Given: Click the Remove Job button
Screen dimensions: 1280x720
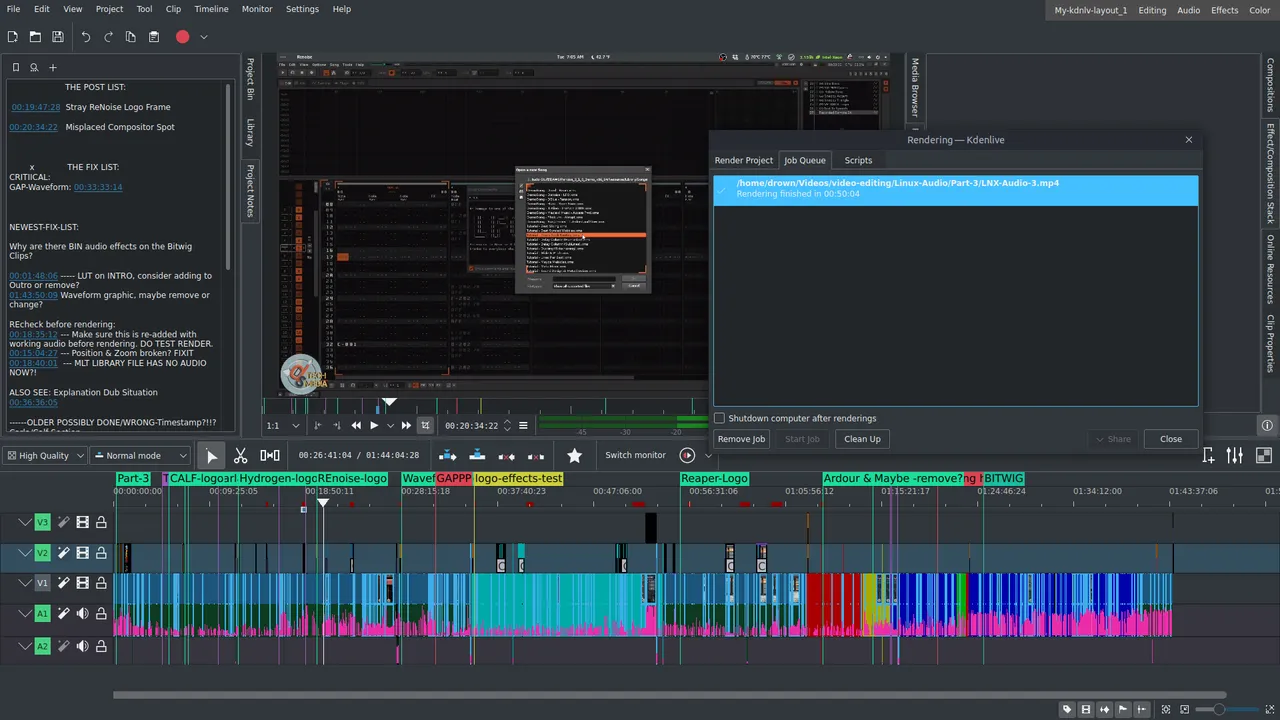Looking at the screenshot, I should coord(741,439).
